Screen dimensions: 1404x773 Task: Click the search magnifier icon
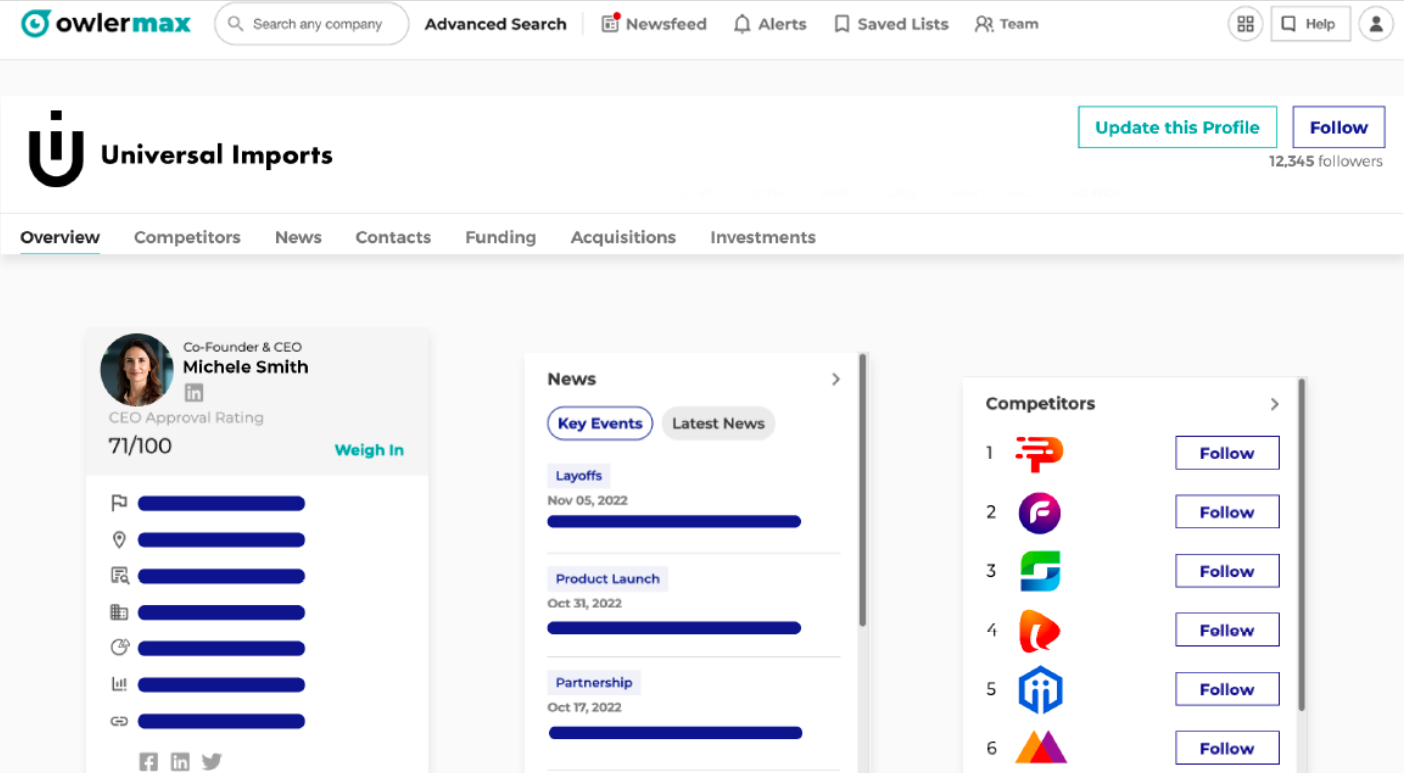[236, 23]
